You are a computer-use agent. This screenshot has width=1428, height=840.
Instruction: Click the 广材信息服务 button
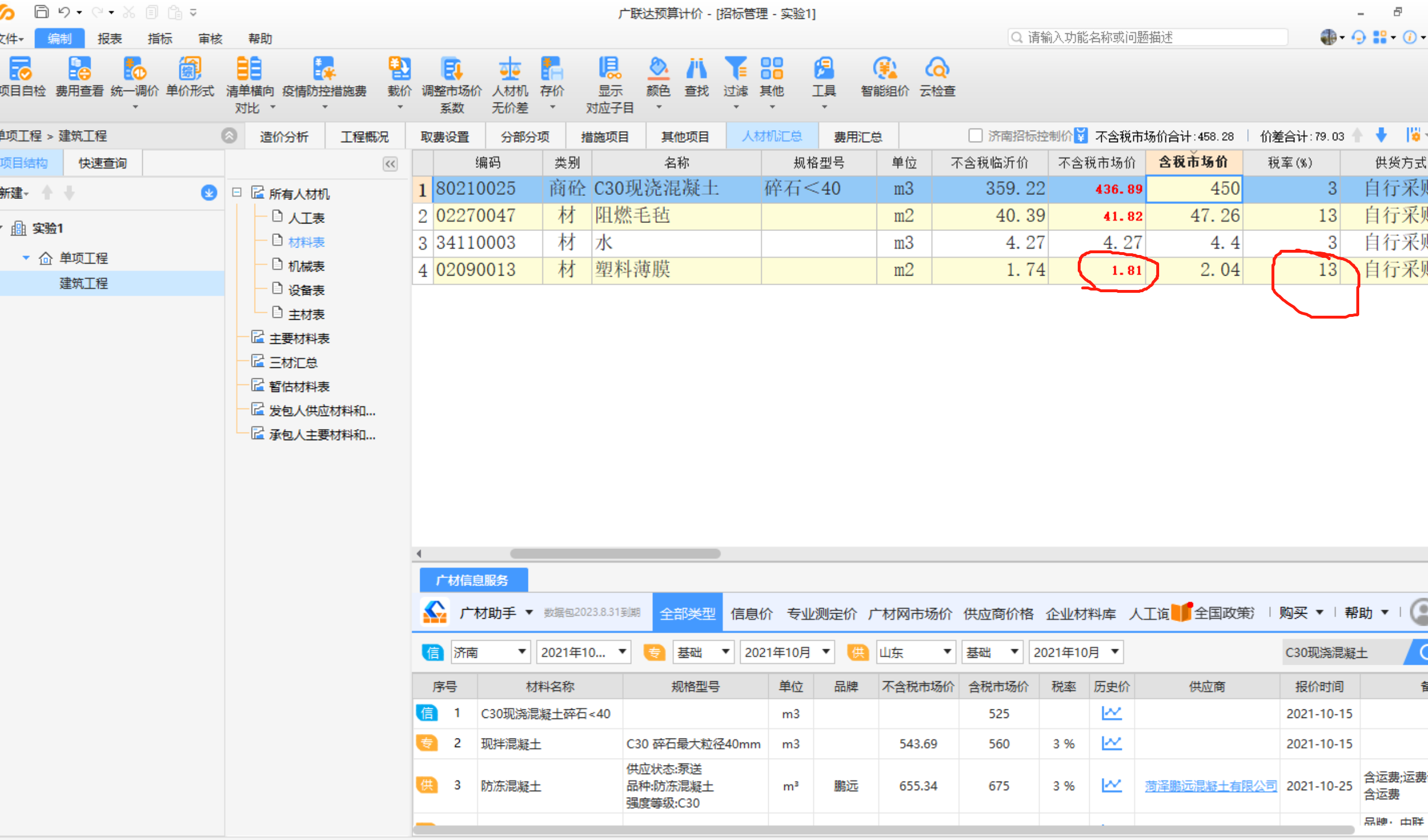[x=474, y=580]
